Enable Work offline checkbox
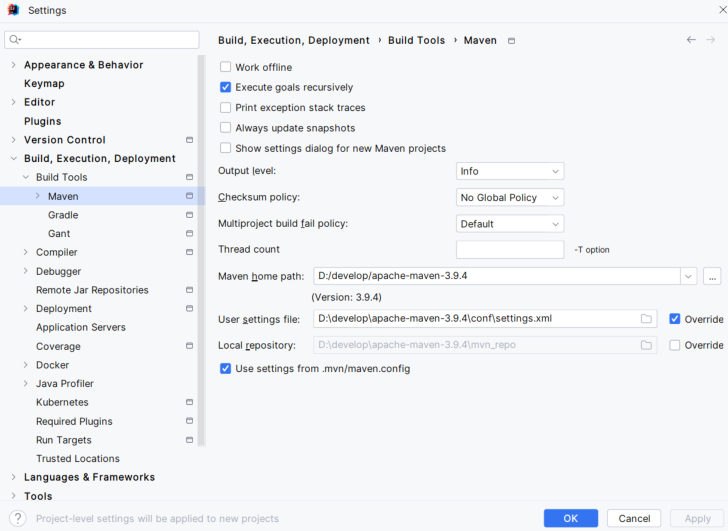 (225, 67)
